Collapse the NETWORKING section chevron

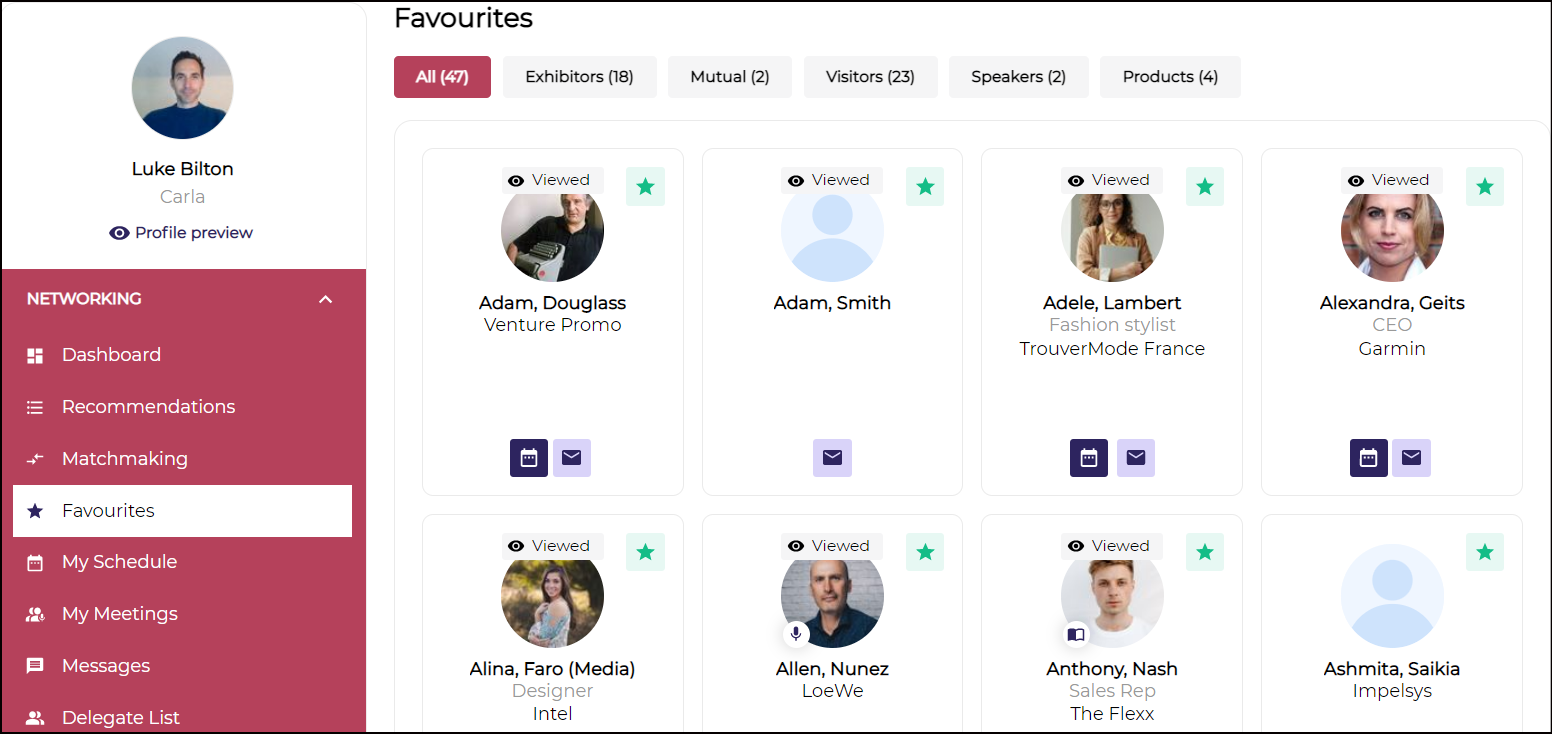(325, 299)
